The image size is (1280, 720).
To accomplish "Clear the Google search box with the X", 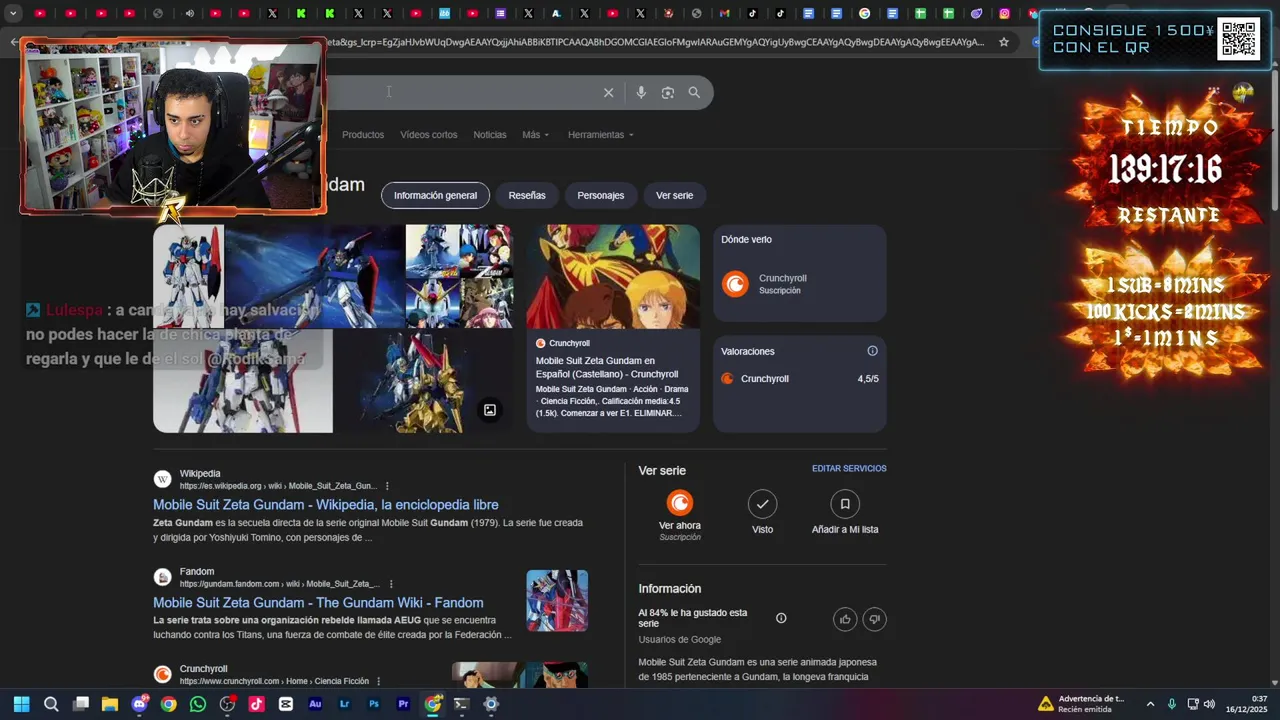I will pos(608,93).
